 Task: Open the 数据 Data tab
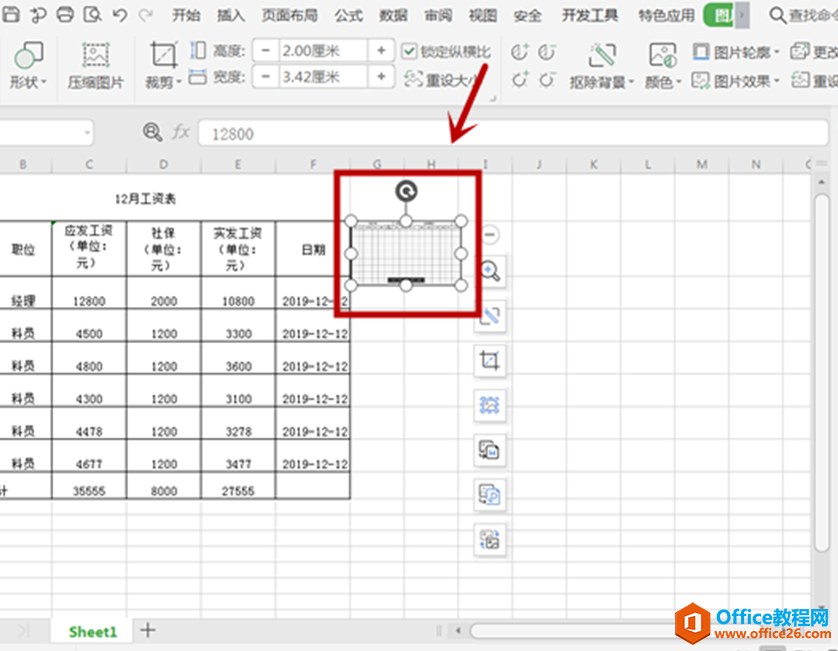(393, 16)
